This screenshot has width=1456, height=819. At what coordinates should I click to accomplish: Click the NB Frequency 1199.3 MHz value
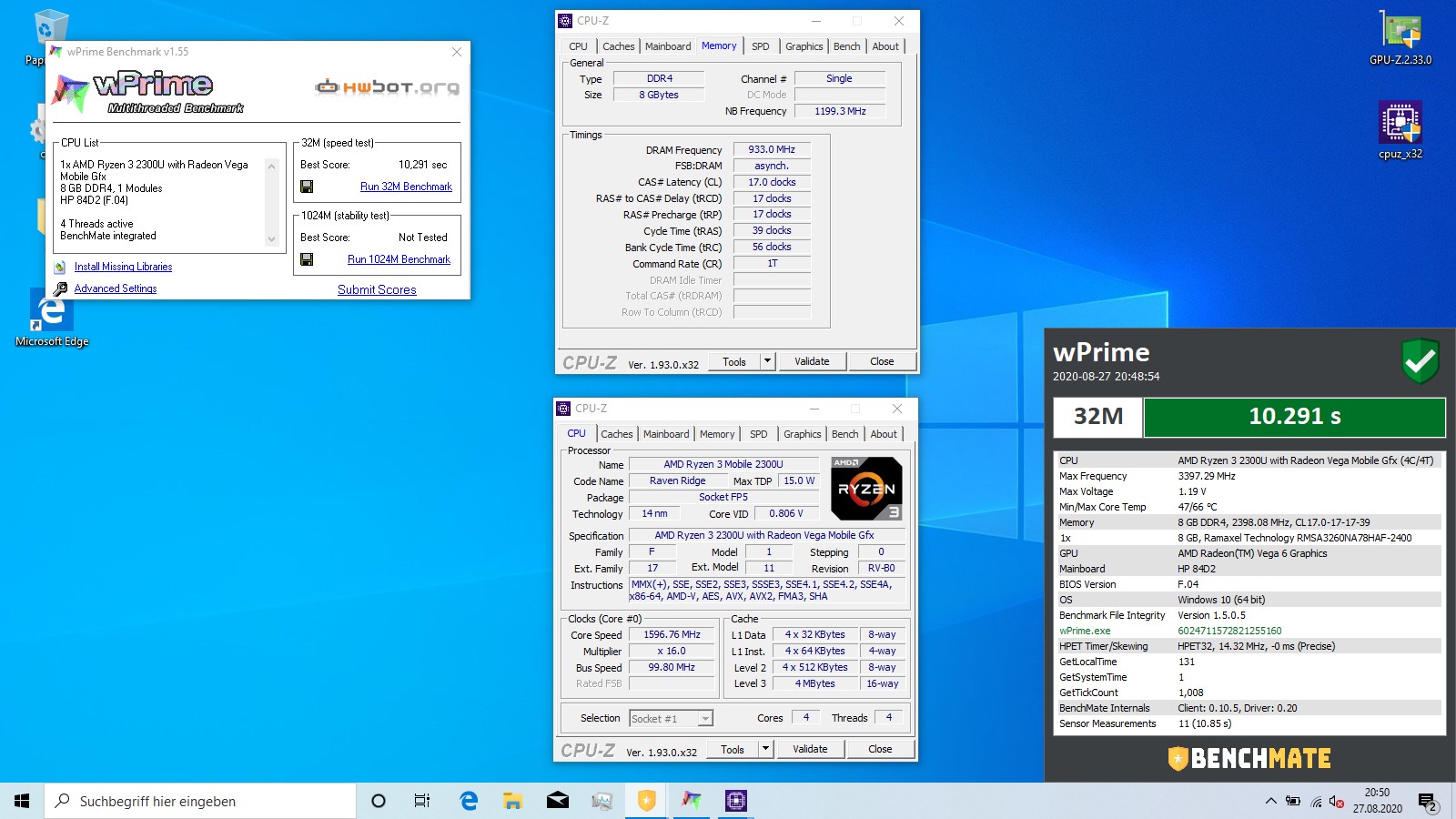pos(840,111)
